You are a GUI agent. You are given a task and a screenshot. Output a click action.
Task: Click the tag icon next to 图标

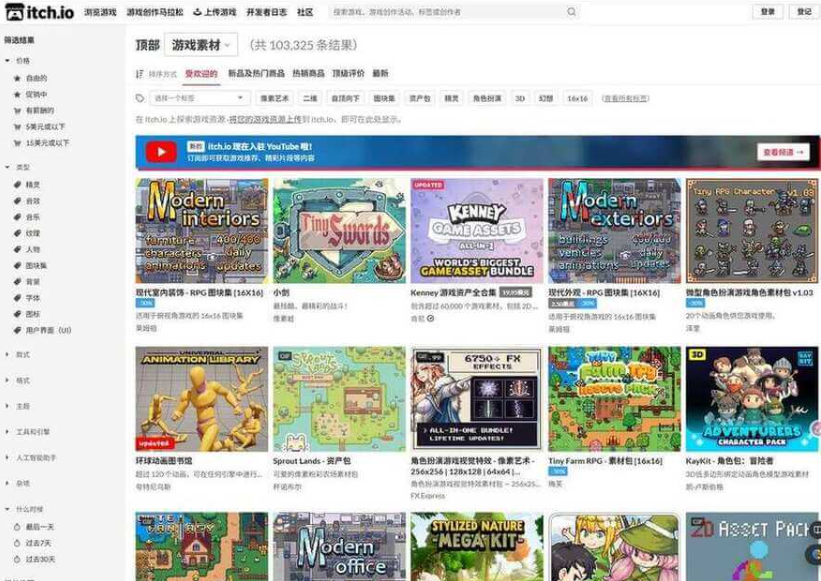click(x=17, y=314)
